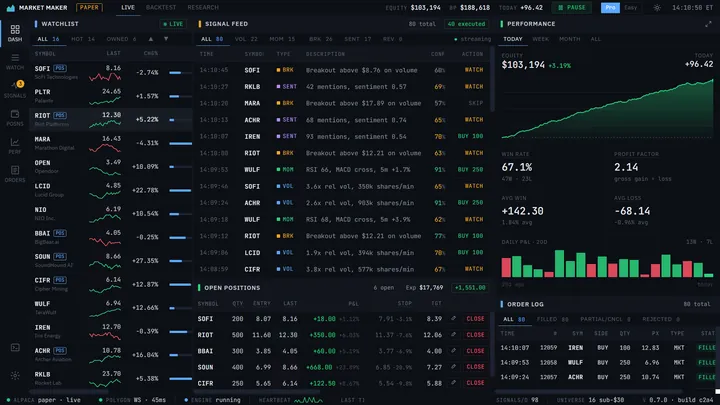Open the Dash sidebar icon
Screen dimensions: 720x405
click(15, 33)
